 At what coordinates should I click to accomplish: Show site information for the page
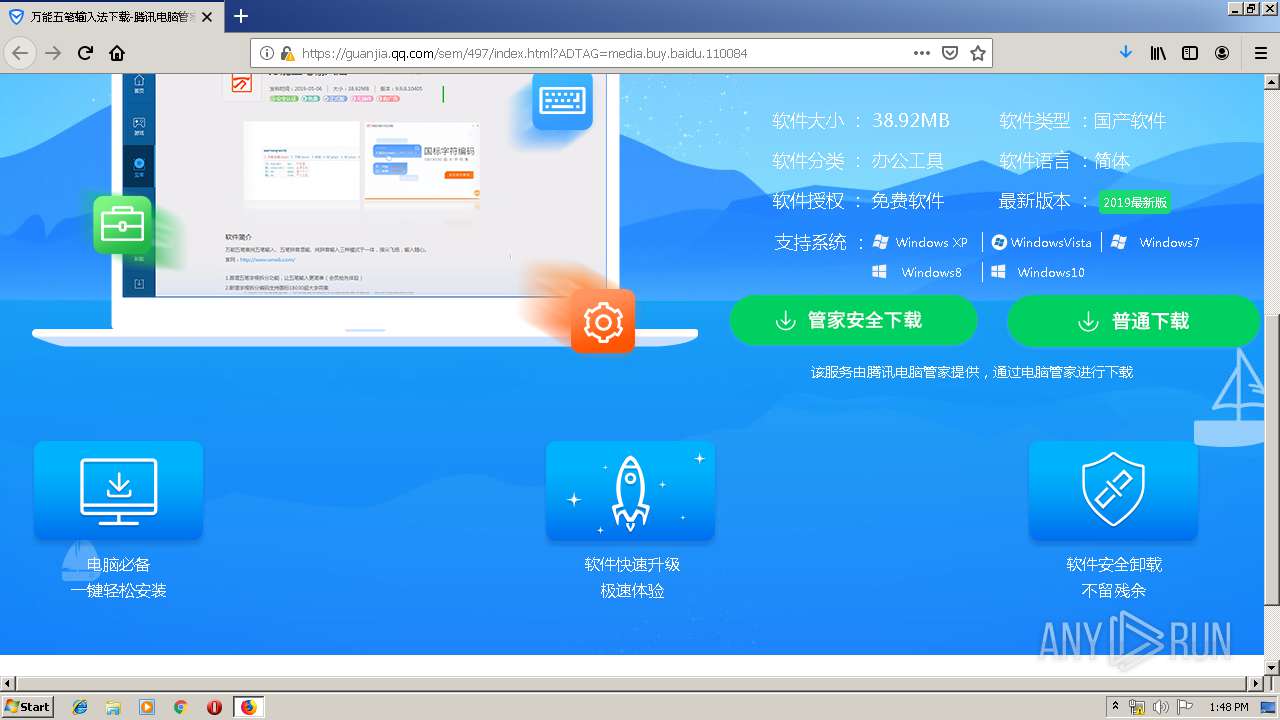[x=267, y=53]
